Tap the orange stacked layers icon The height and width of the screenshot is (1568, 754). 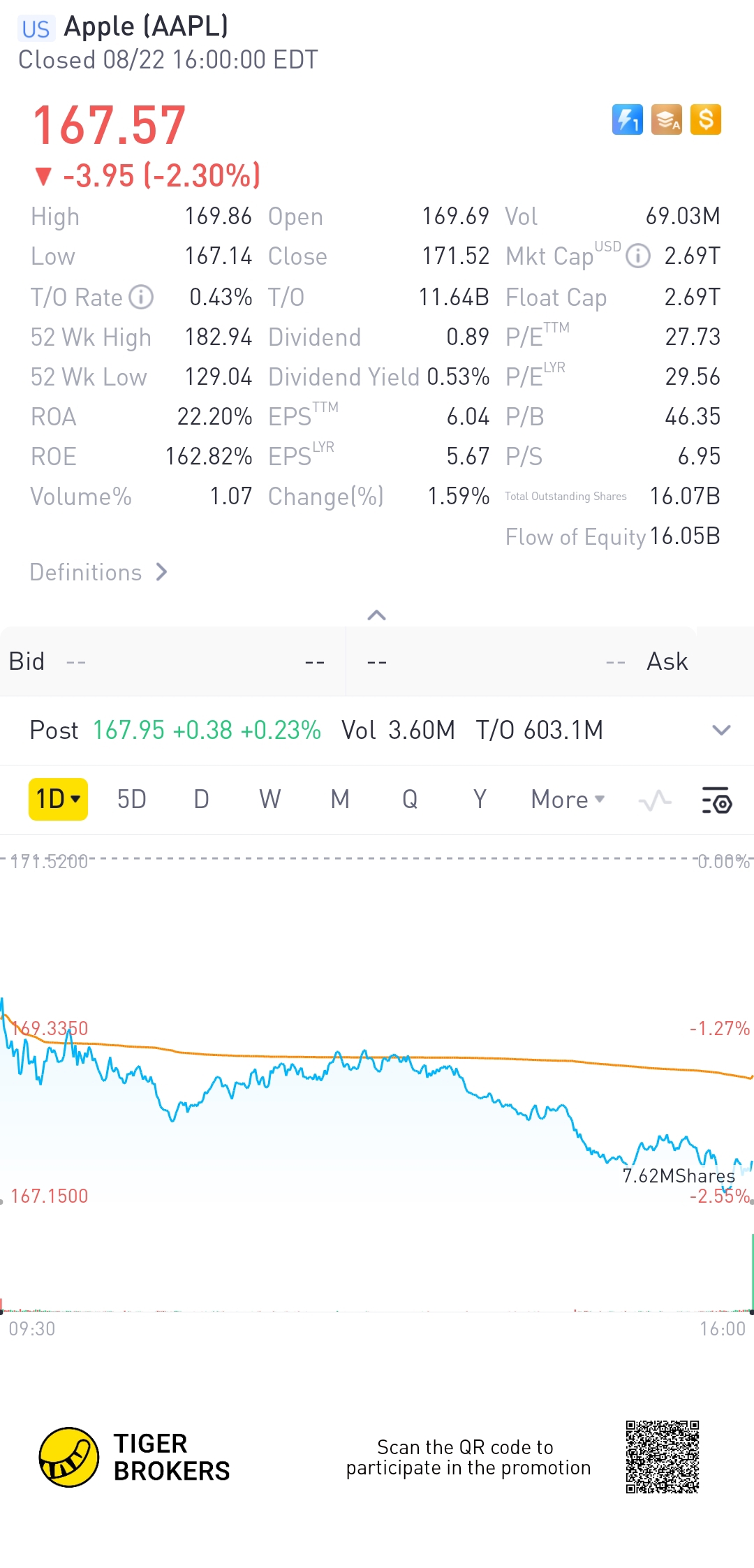coord(666,119)
